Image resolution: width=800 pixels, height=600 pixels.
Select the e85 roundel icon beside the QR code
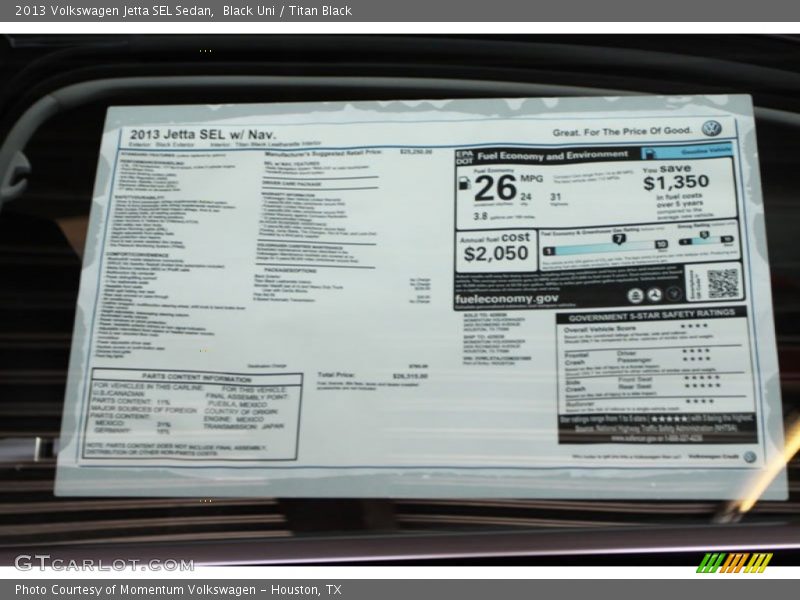(x=673, y=295)
